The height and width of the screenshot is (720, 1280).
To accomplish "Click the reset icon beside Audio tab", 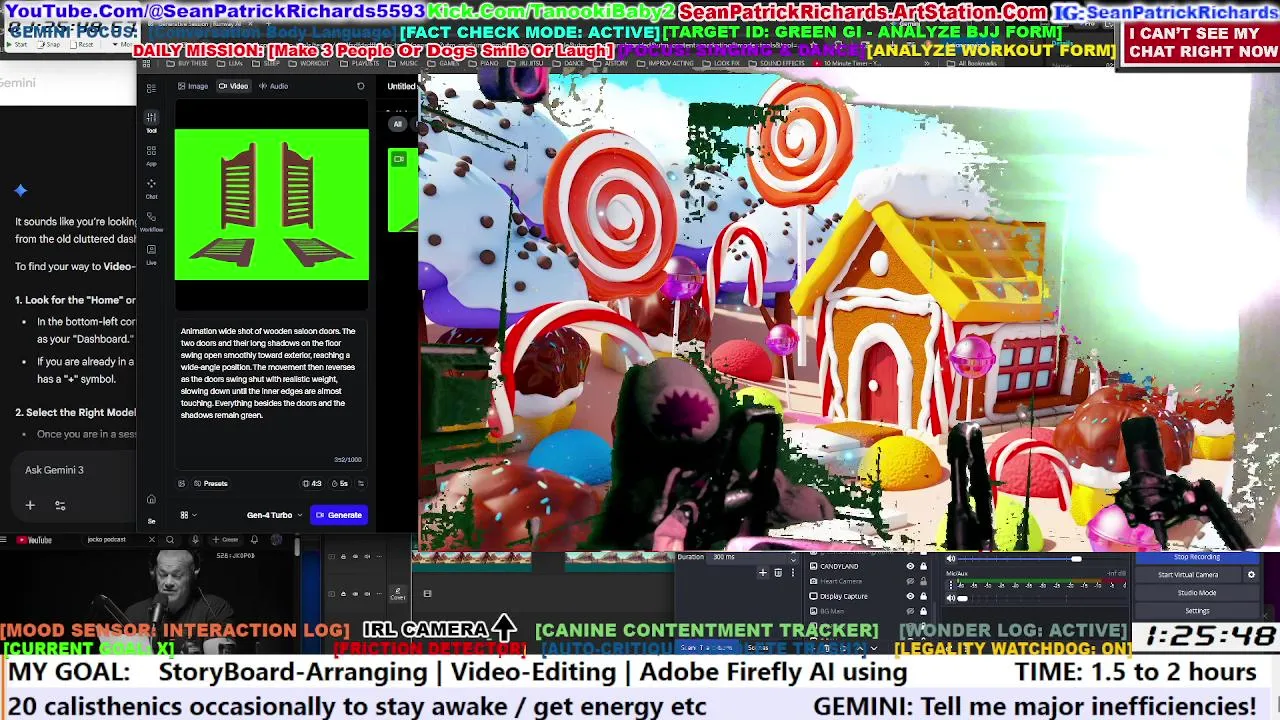I will [x=360, y=86].
